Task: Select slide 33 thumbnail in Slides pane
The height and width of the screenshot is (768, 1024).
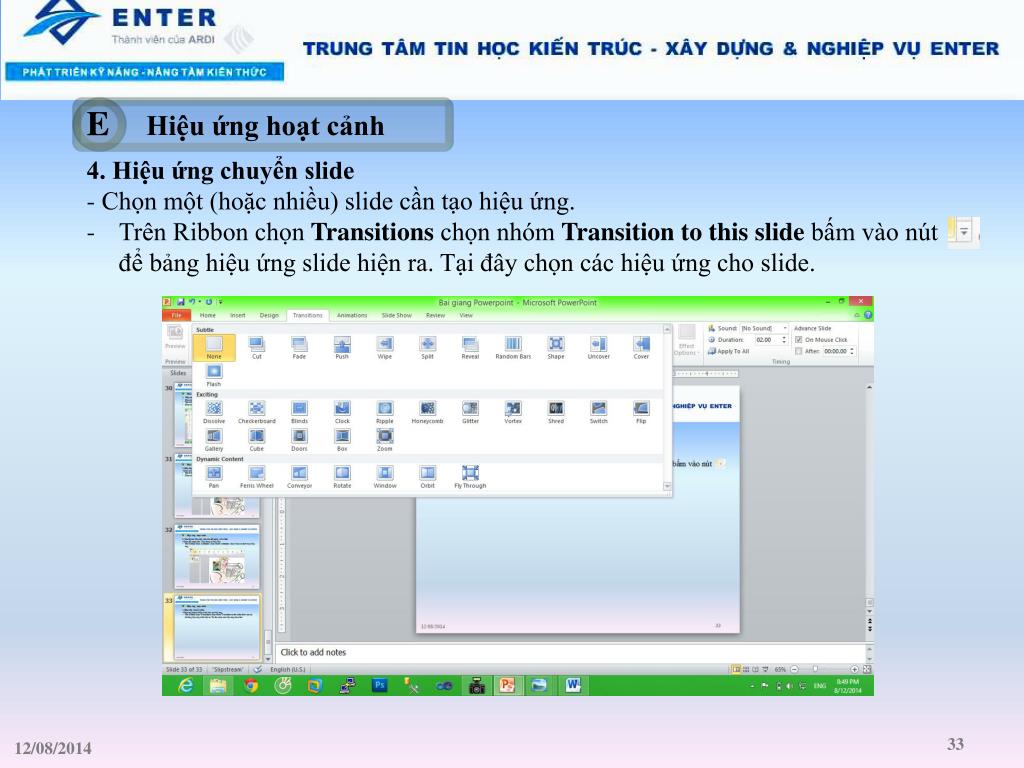Action: 217,627
